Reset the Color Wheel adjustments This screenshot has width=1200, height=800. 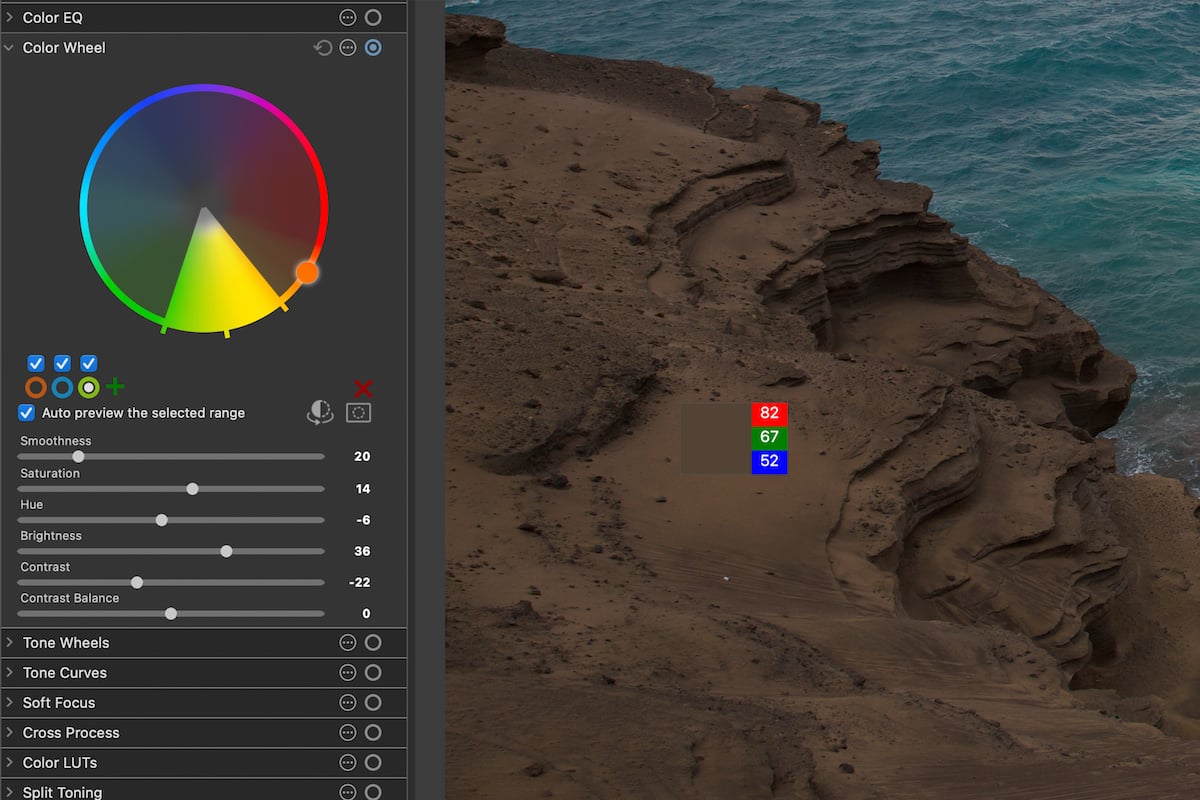[x=322, y=47]
